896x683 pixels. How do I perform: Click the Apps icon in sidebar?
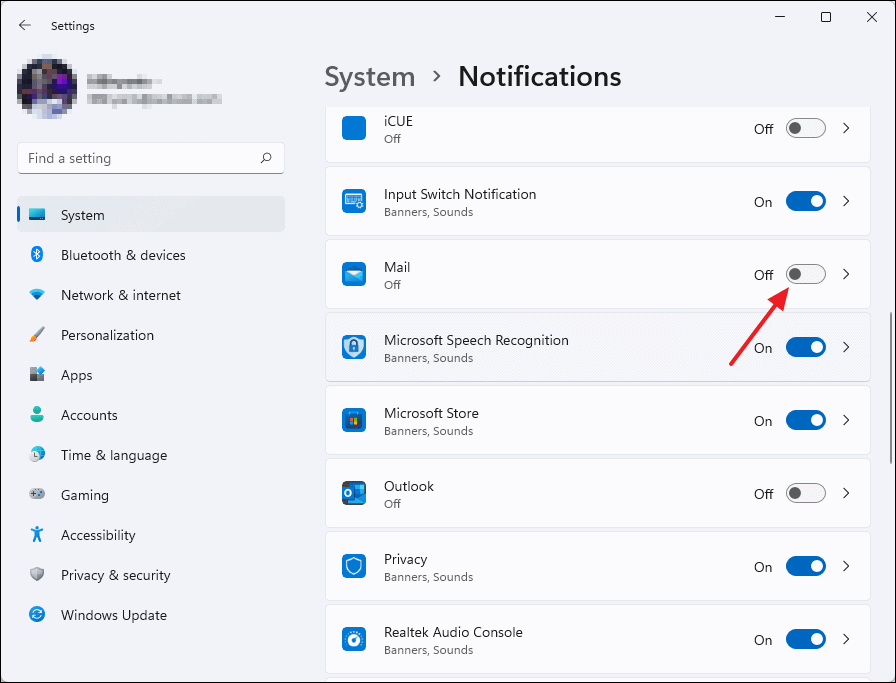click(37, 375)
